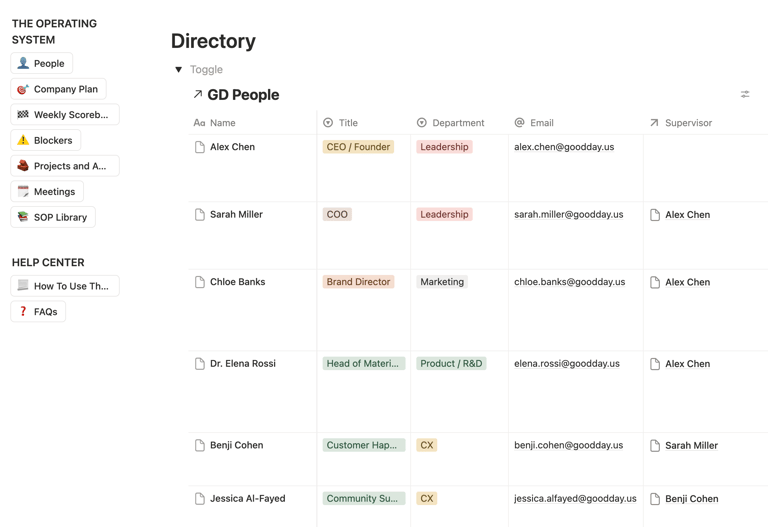Open the database view settings icon
Screen dimensions: 768x527
(745, 95)
